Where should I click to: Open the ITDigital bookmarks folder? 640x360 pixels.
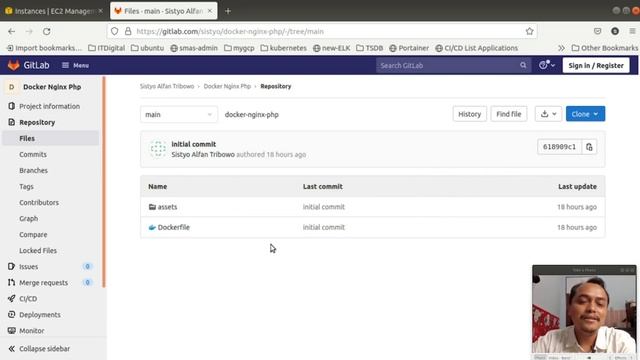(x=107, y=48)
